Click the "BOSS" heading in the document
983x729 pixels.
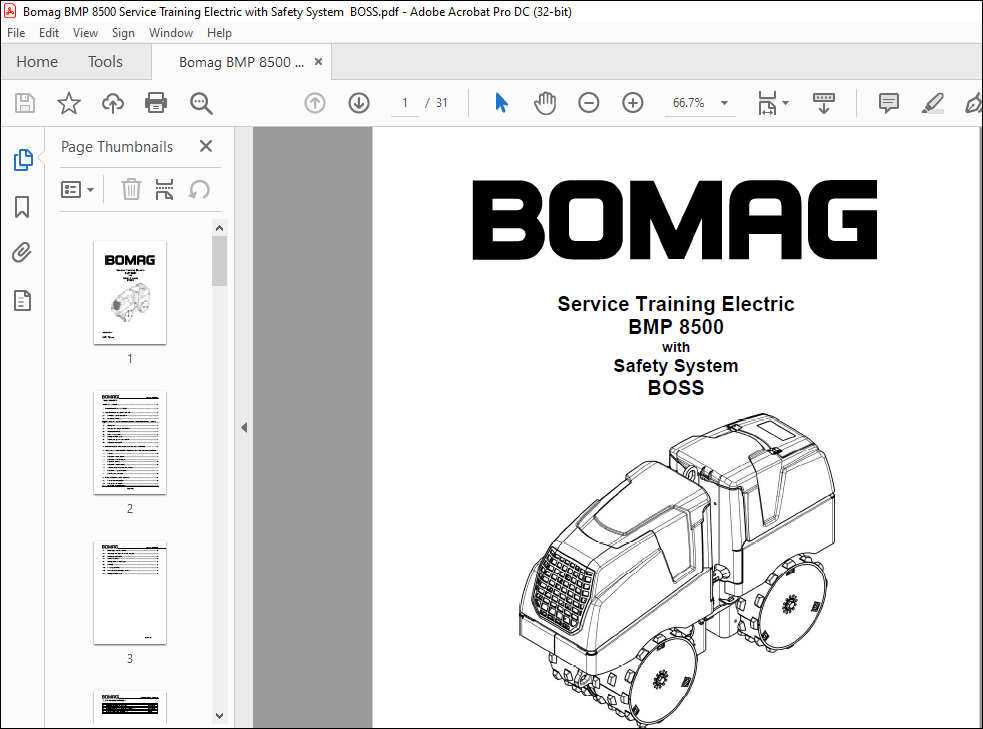click(x=676, y=388)
